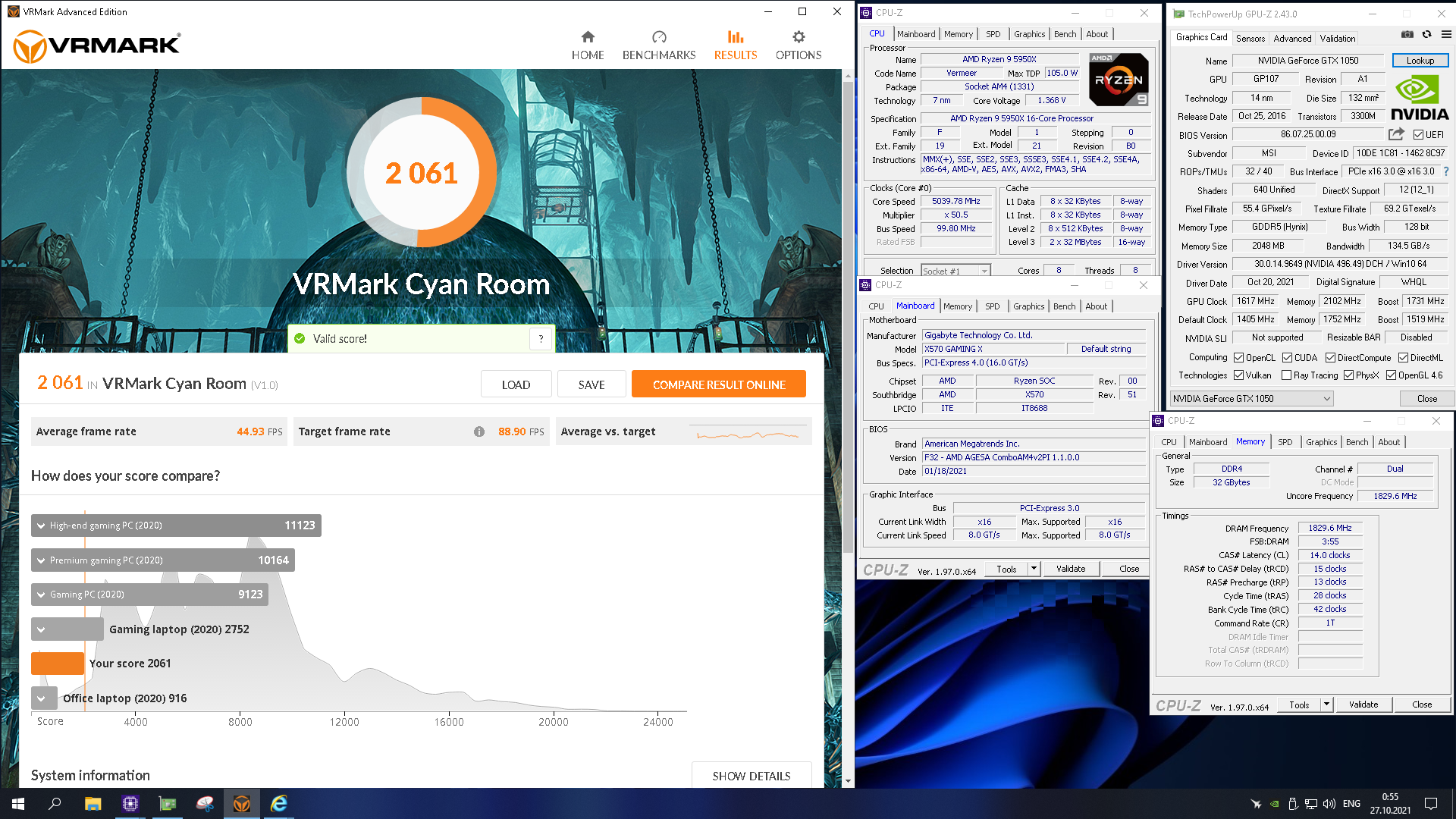Open VRMark taskbar icon
The width and height of the screenshot is (1456, 819).
click(x=242, y=804)
